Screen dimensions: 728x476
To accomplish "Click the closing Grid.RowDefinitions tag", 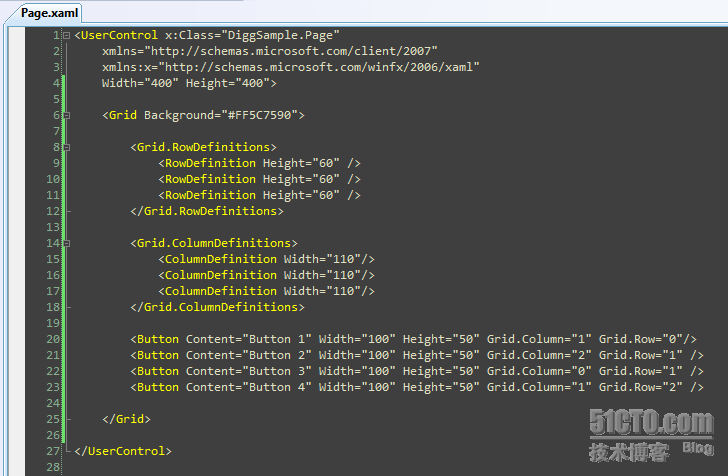I will pos(207,211).
